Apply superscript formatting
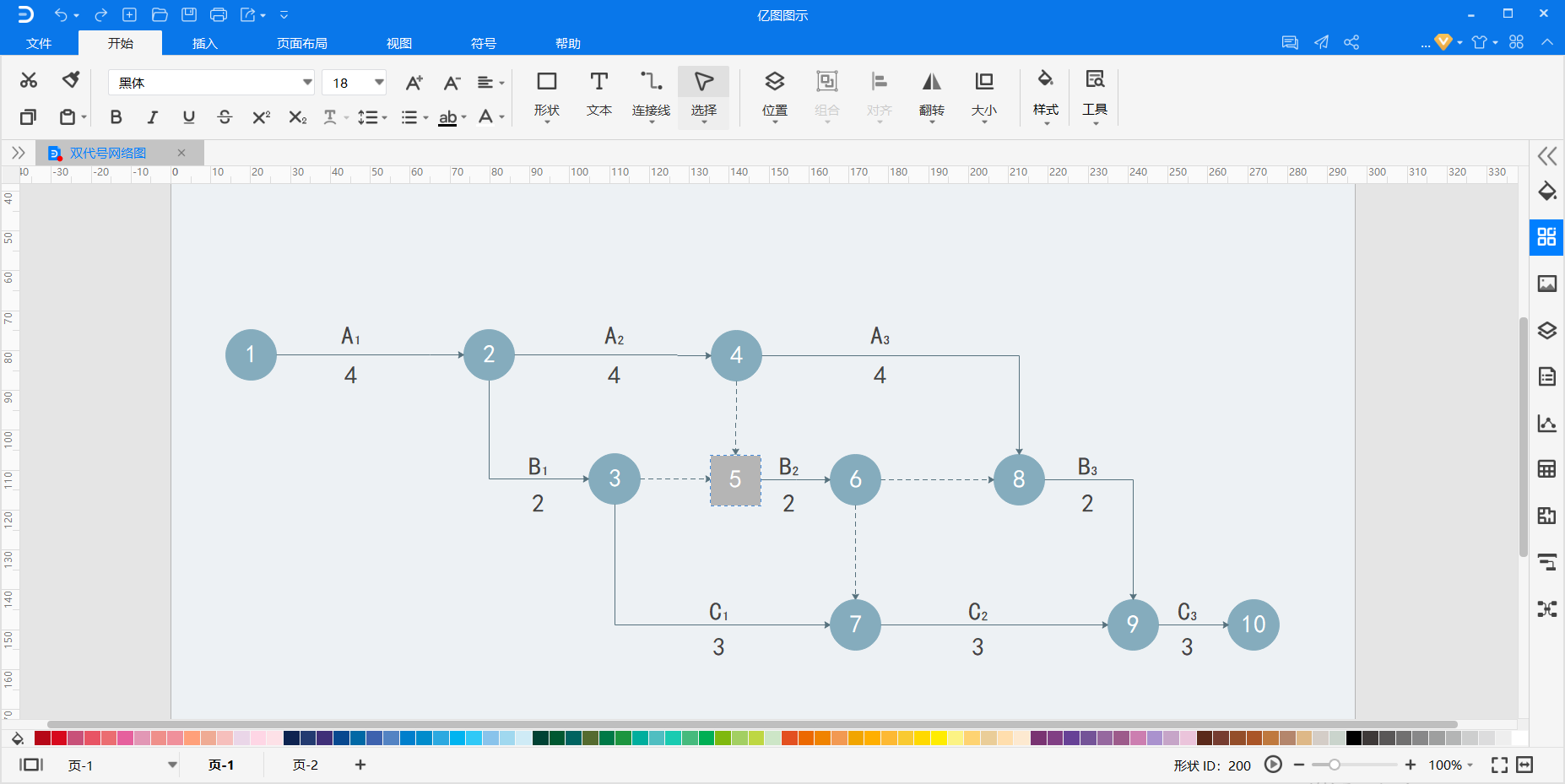1565x784 pixels. (x=262, y=116)
